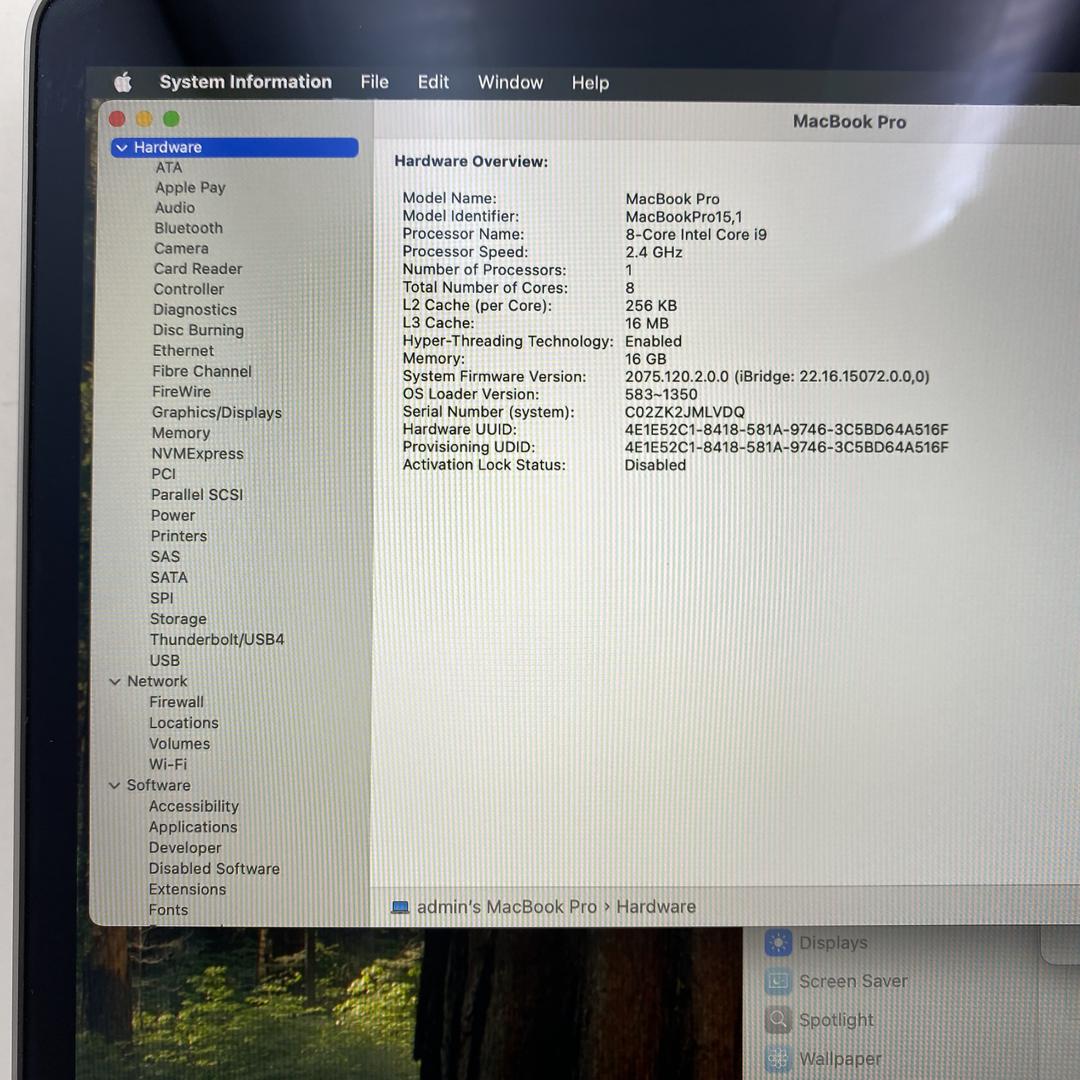
Task: Open the System Information menu
Action: (x=246, y=82)
